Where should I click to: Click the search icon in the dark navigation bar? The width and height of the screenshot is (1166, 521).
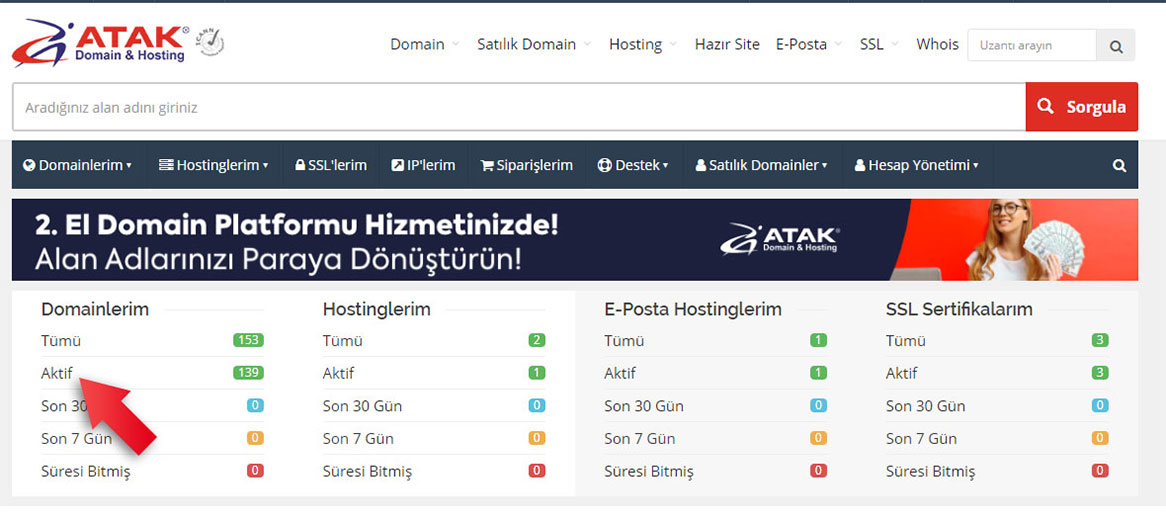(1119, 165)
